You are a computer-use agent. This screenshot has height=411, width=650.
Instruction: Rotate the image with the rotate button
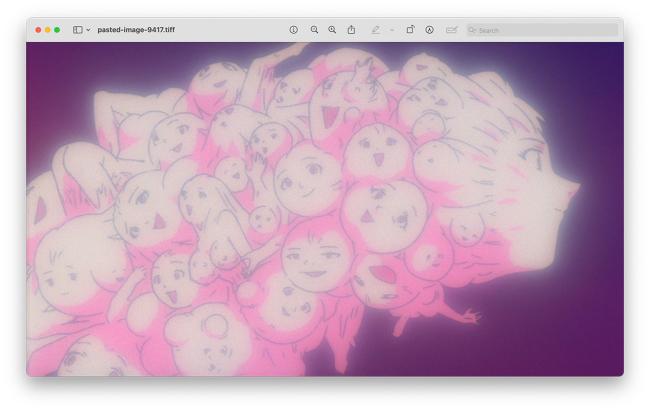click(x=410, y=30)
